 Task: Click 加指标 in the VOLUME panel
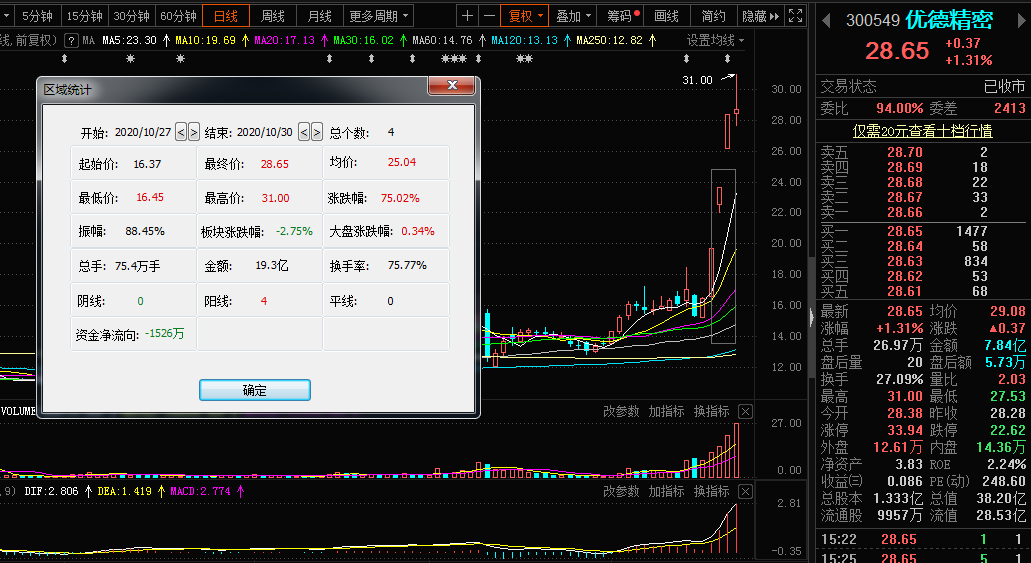[x=666, y=412]
